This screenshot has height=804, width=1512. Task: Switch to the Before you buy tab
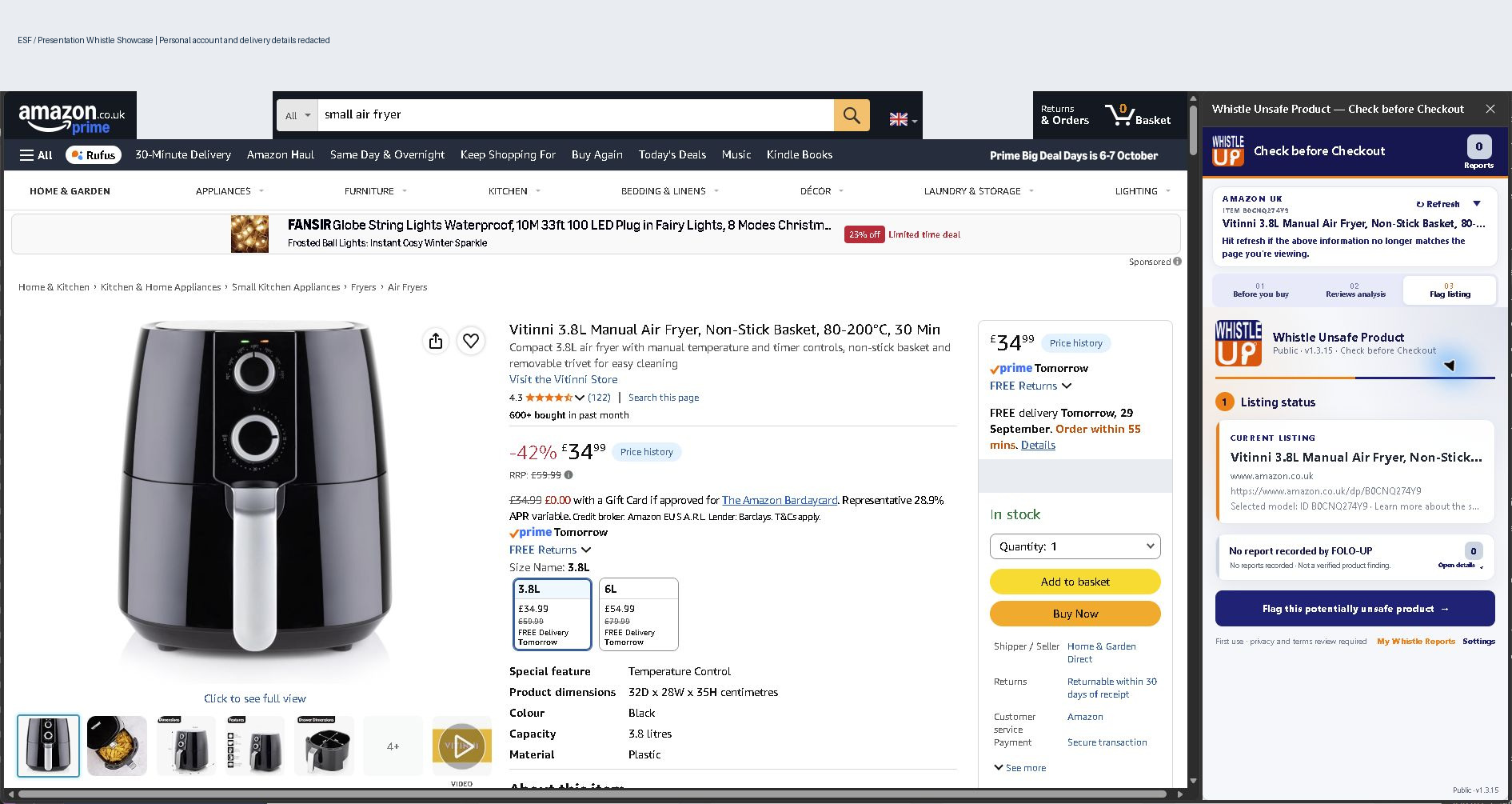[1261, 290]
